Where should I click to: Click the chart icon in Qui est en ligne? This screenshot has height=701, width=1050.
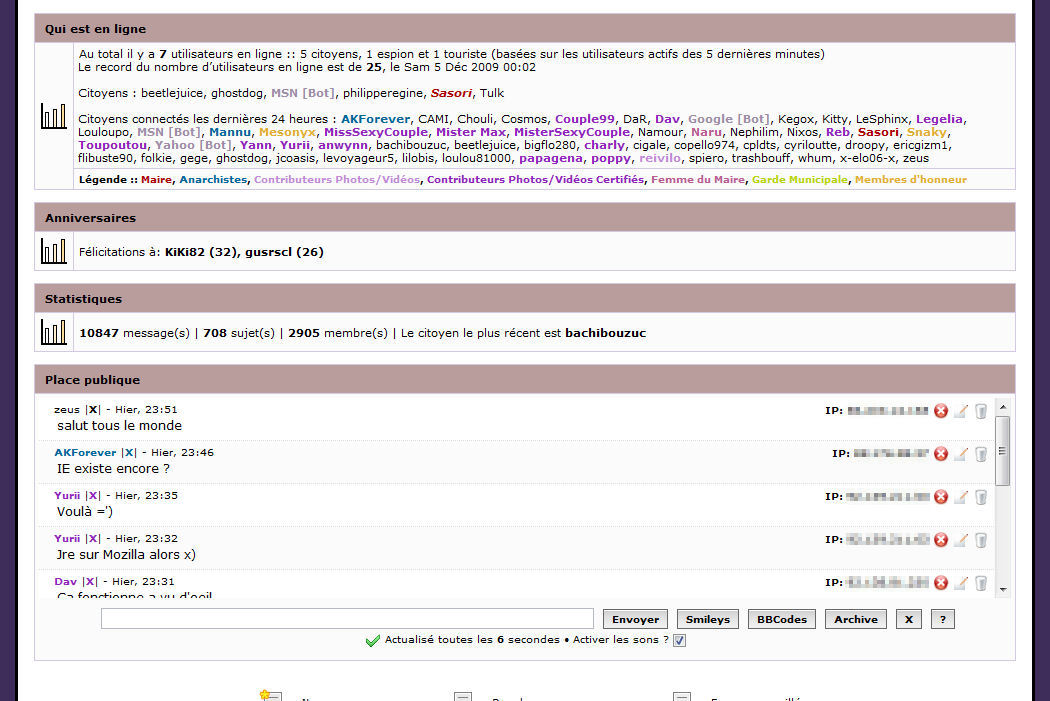[54, 116]
